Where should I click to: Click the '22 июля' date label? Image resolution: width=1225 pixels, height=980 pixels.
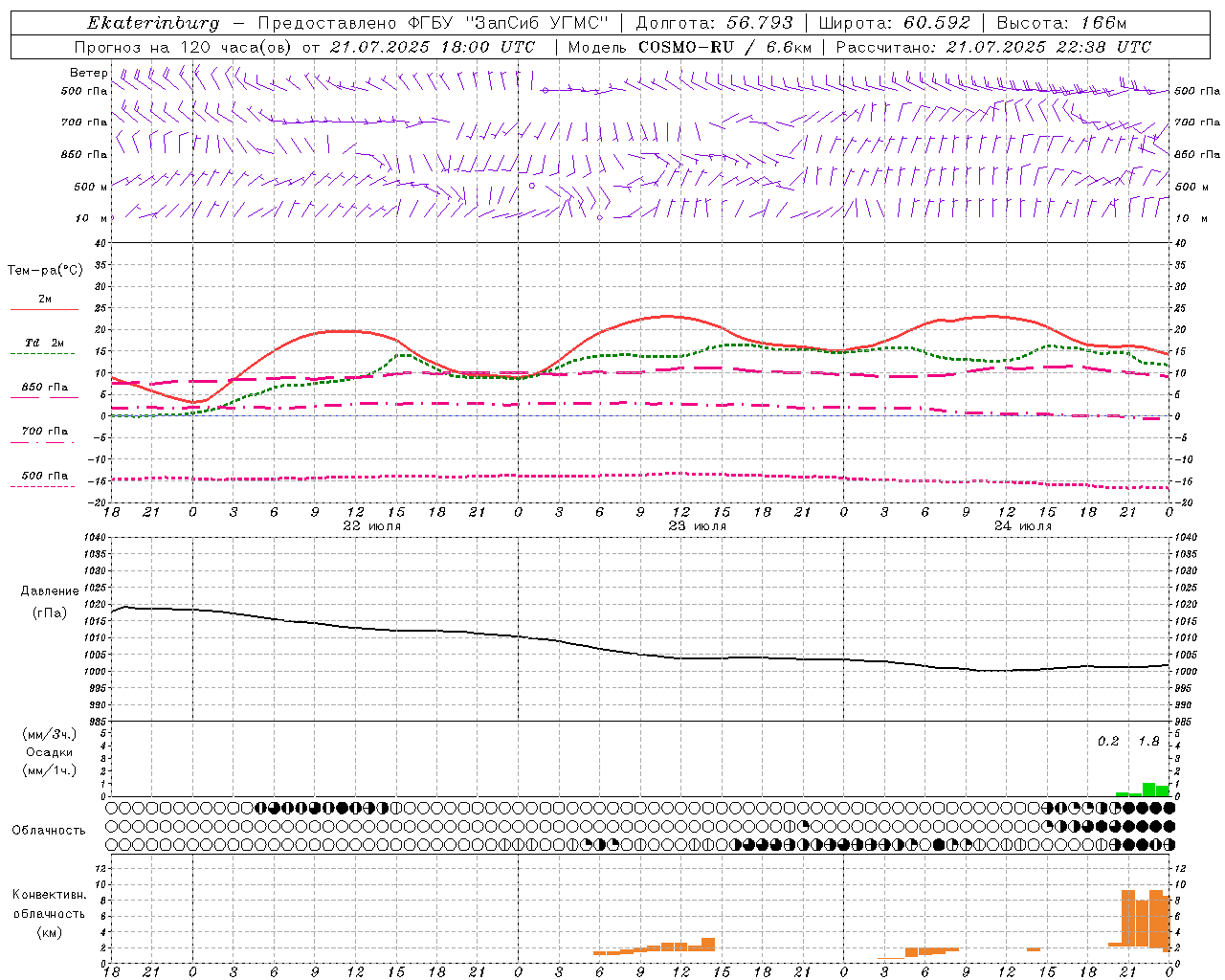372,526
